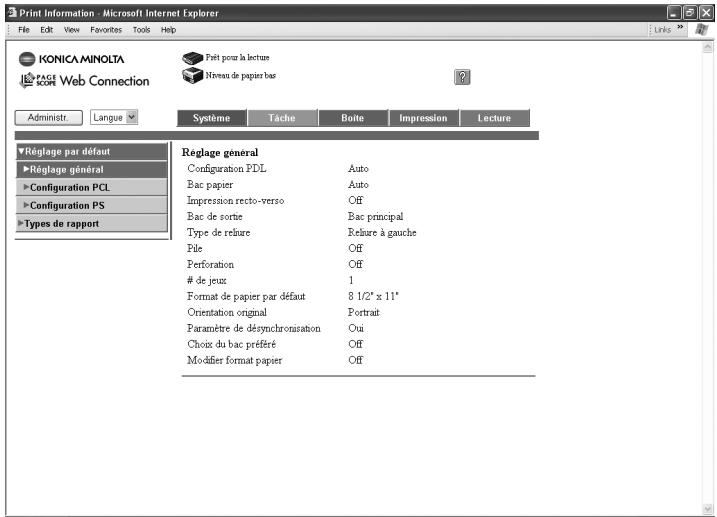Click the low paper level printer icon
717x517 pixels.
193,75
